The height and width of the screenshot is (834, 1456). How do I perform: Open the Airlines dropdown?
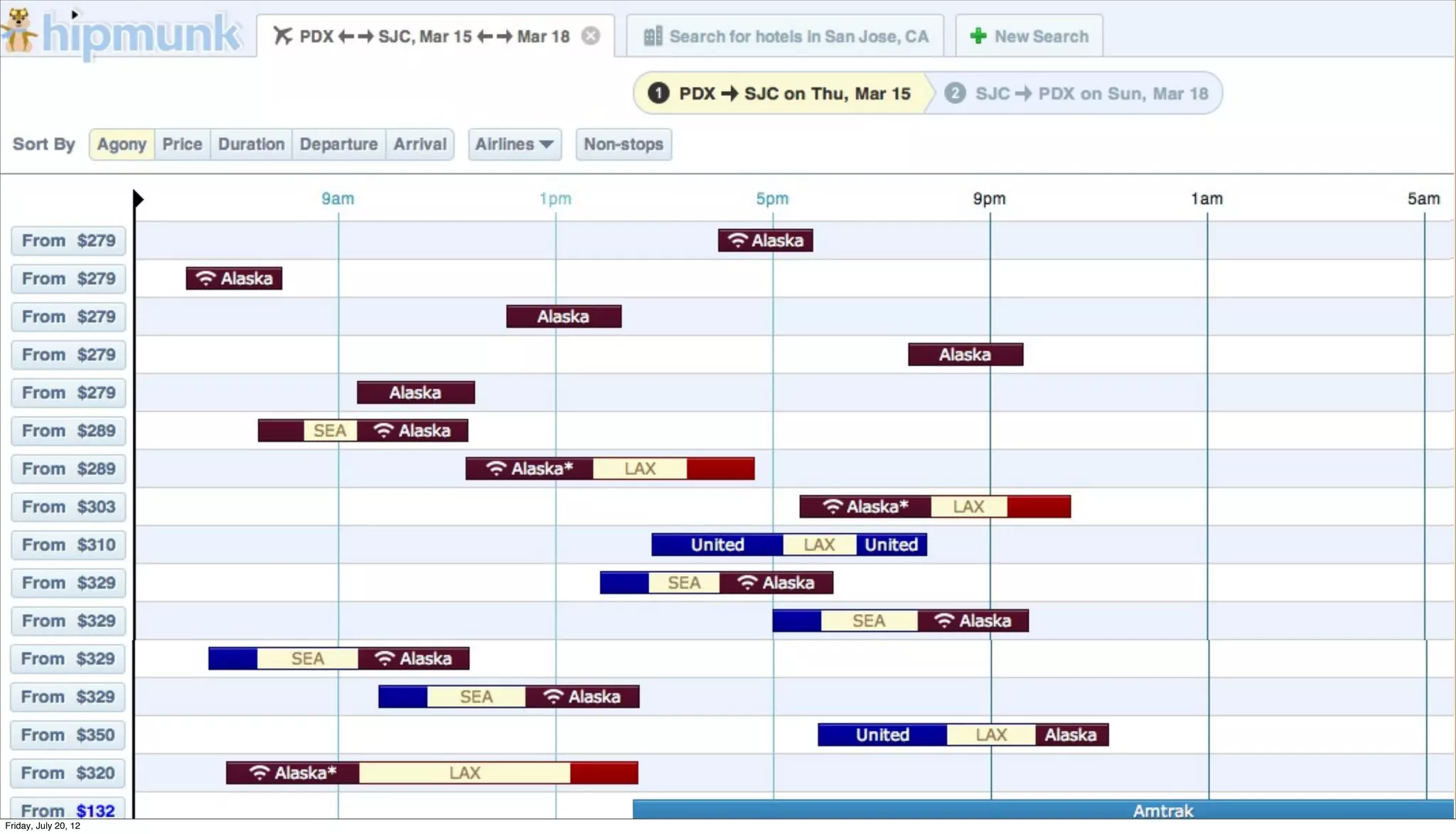[x=514, y=144]
